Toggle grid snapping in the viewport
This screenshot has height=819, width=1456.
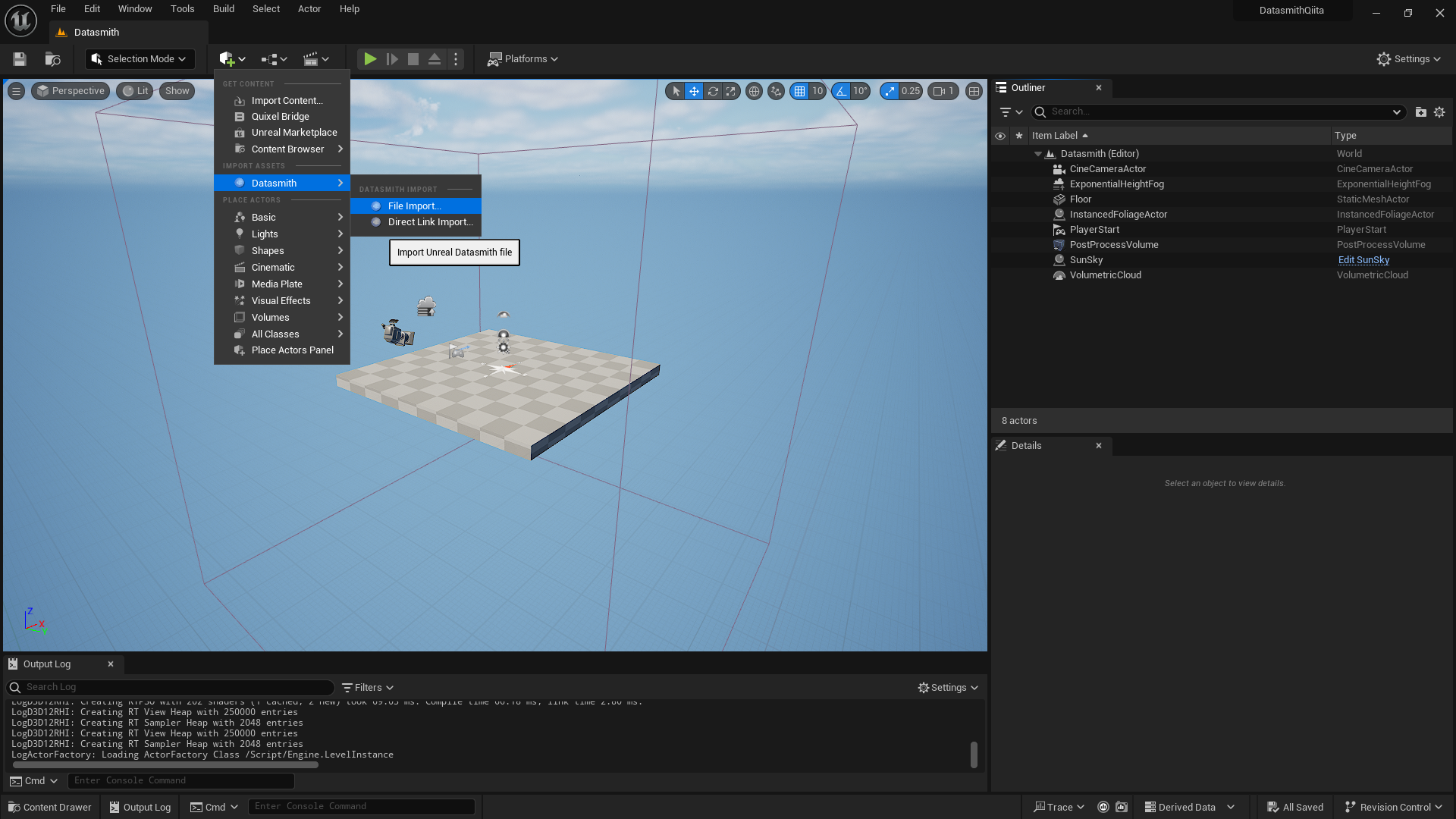click(799, 90)
